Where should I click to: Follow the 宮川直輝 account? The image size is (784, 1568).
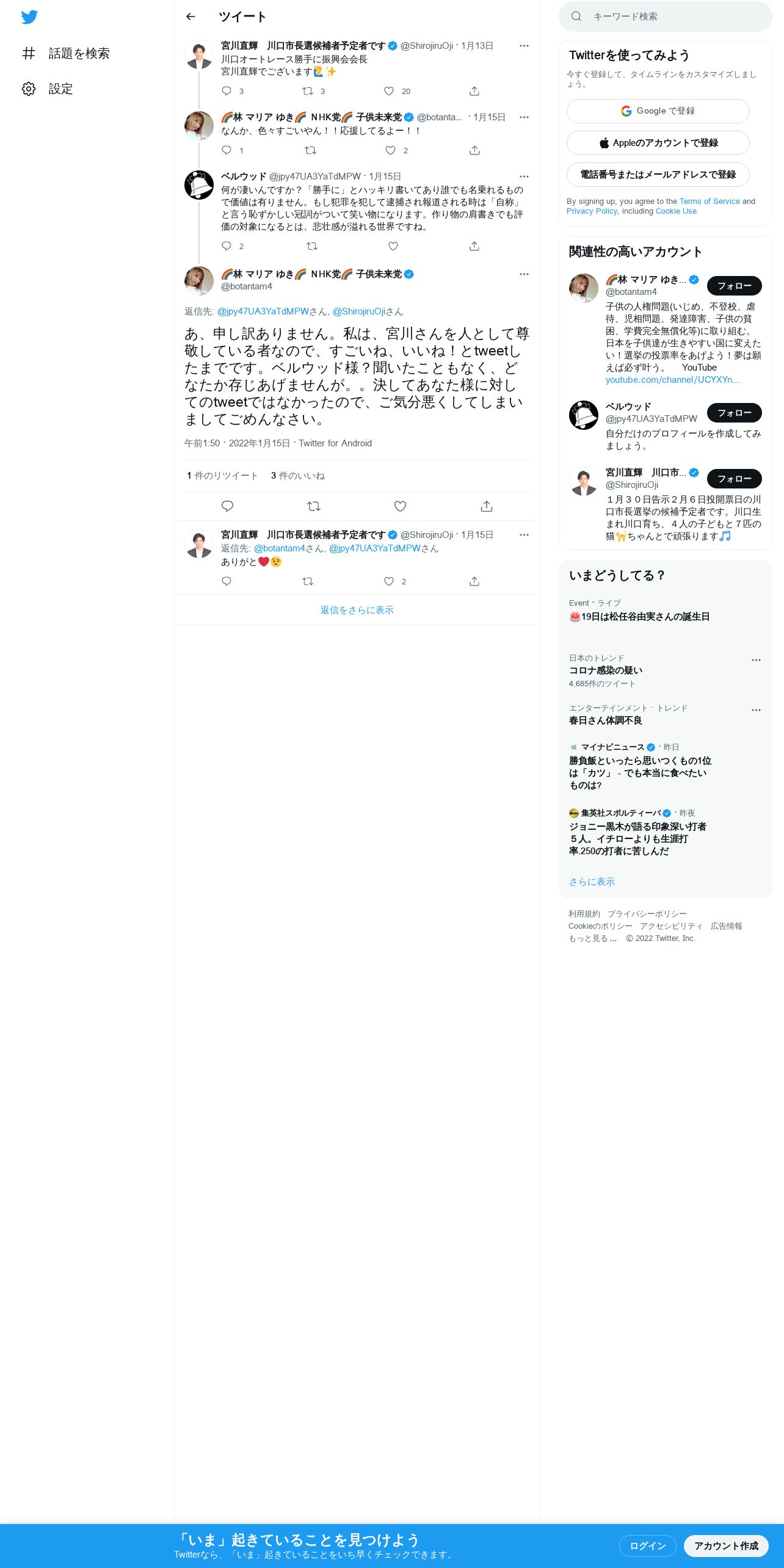734,479
